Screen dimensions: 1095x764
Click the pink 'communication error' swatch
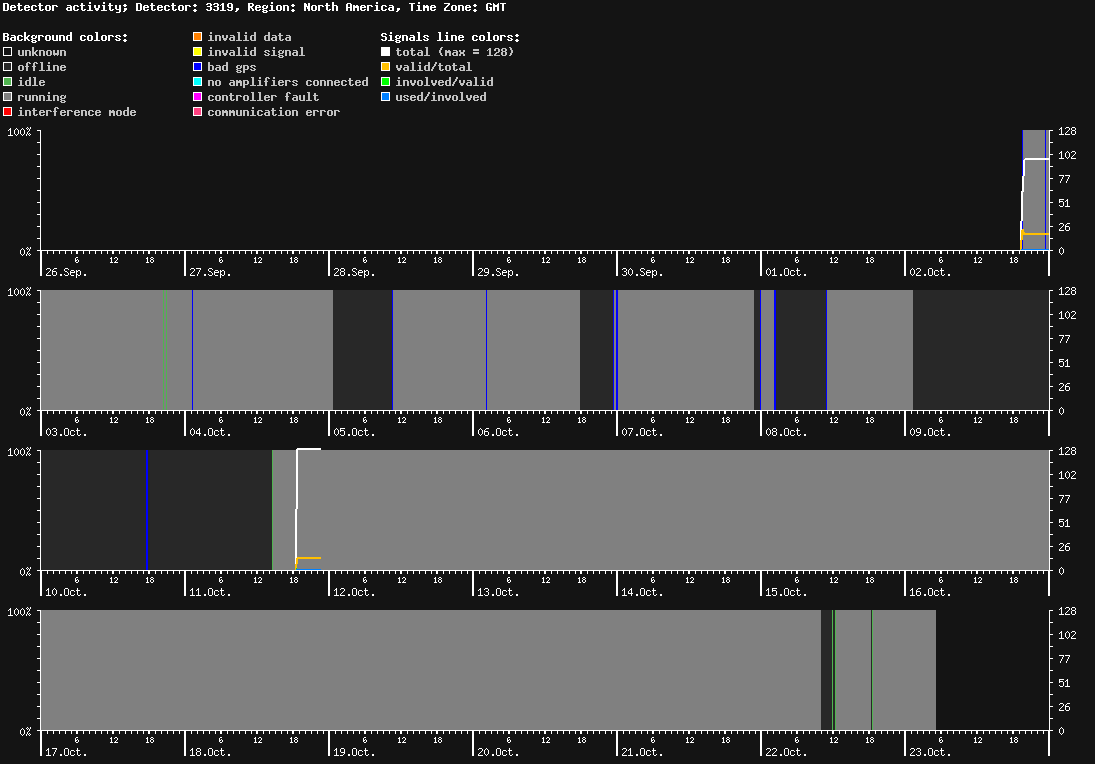tap(198, 112)
